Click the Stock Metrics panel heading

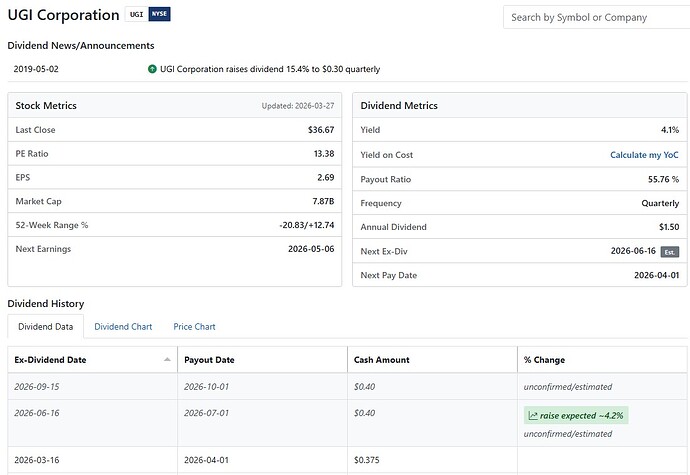(x=46, y=106)
